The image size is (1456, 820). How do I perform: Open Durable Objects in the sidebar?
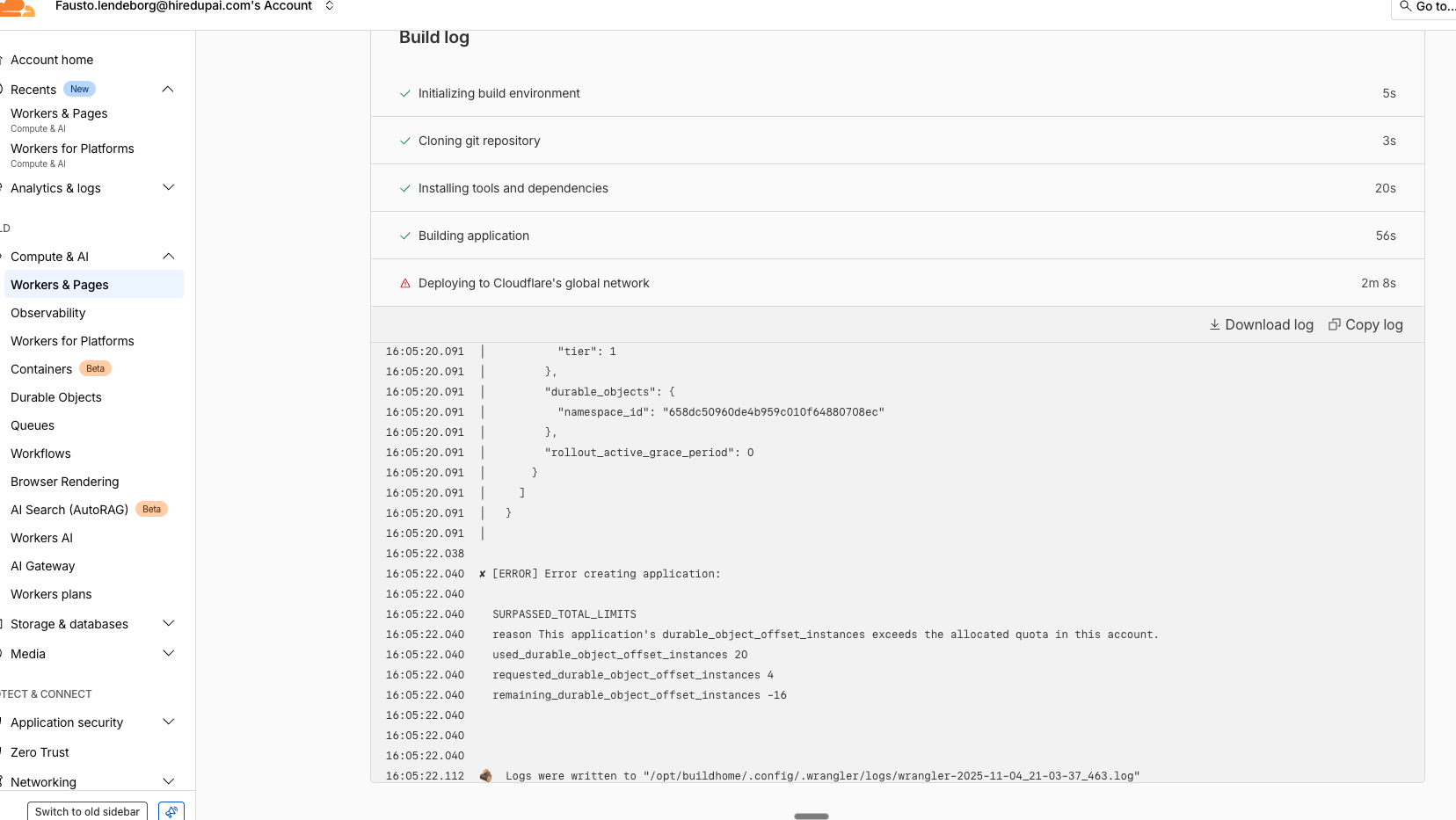pos(56,397)
